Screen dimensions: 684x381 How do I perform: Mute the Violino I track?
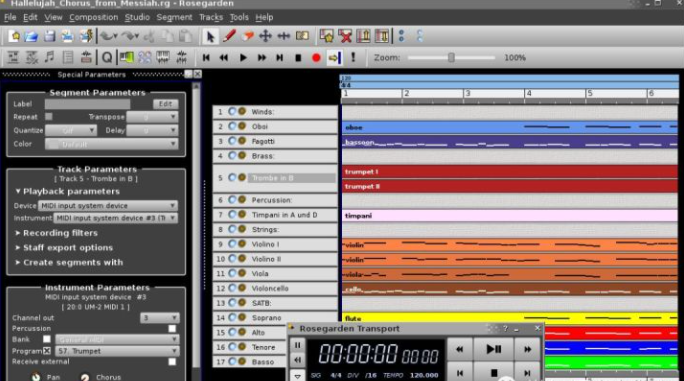point(232,244)
